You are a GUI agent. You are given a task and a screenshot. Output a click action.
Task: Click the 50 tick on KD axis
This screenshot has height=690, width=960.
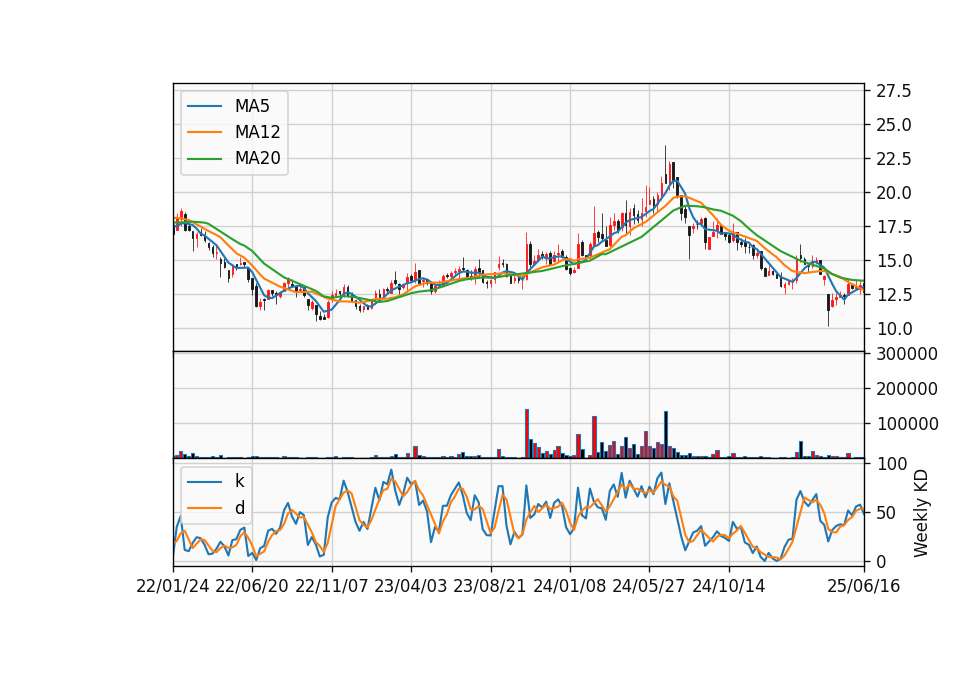coord(886,512)
